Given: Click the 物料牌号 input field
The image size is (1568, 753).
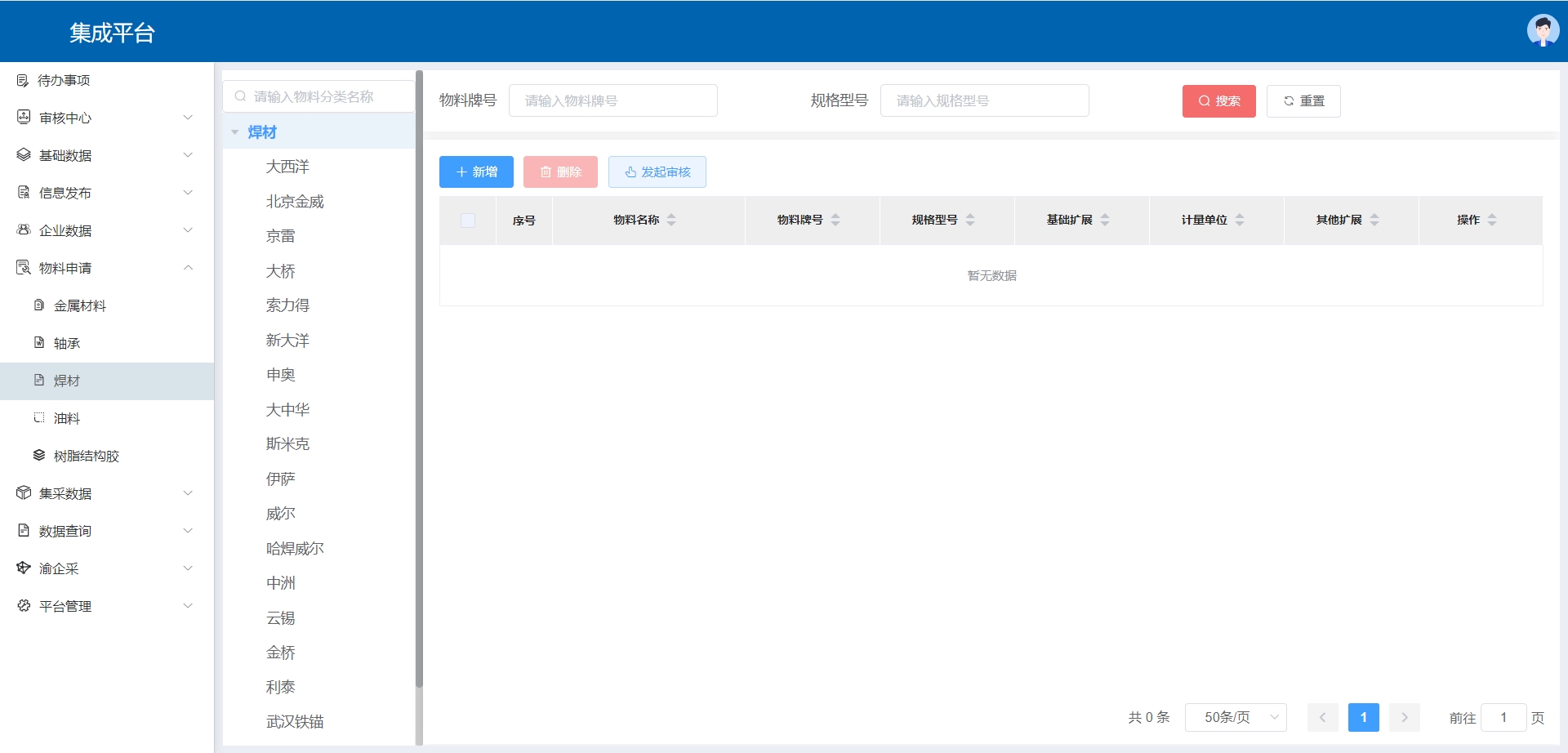Looking at the screenshot, I should coord(612,100).
